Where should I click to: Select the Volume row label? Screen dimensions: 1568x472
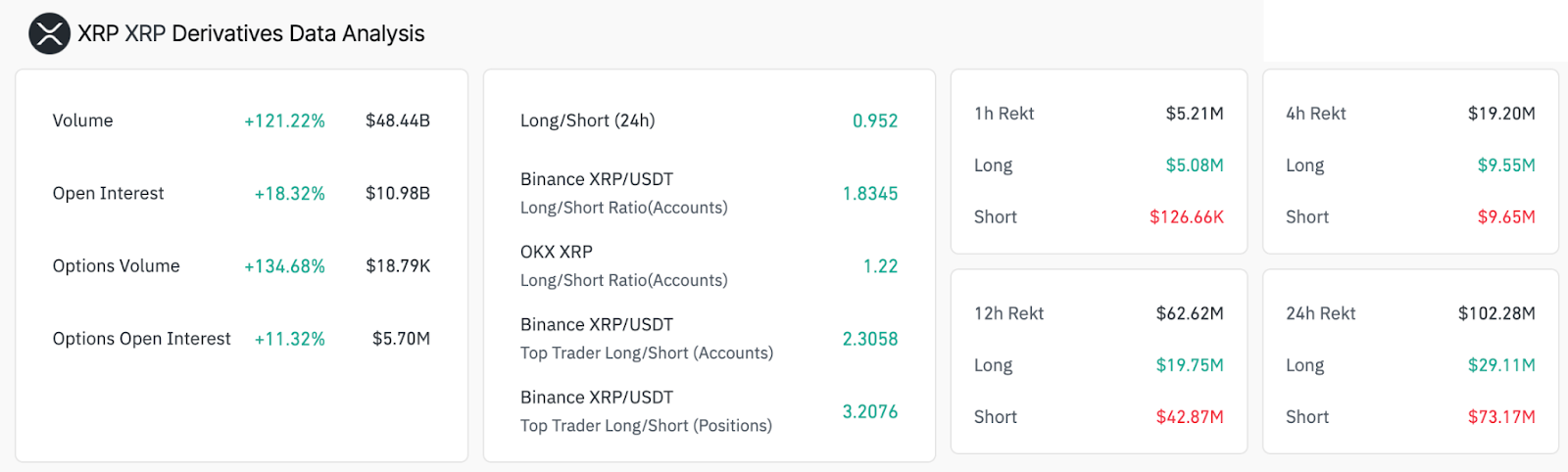point(82,120)
